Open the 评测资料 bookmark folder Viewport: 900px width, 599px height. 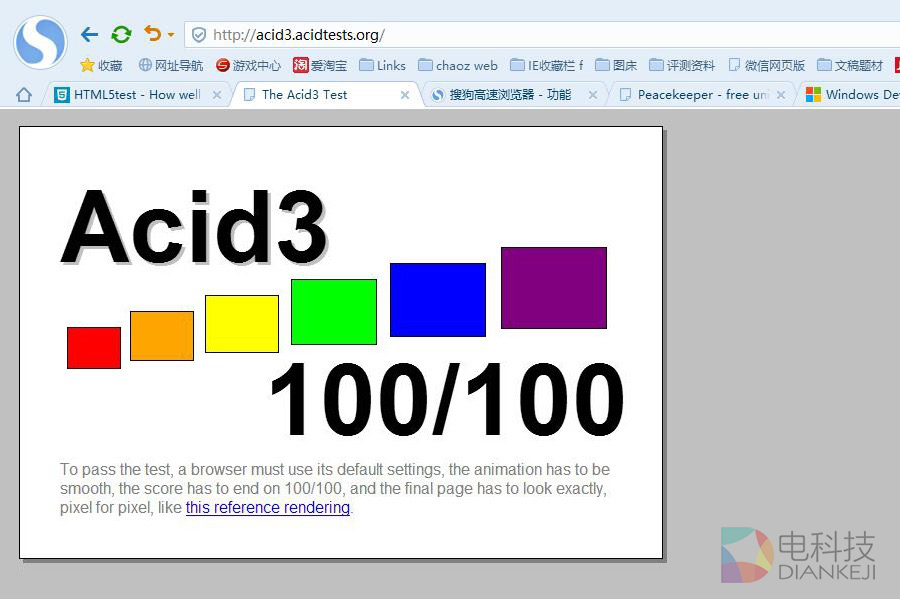pyautogui.click(x=682, y=65)
